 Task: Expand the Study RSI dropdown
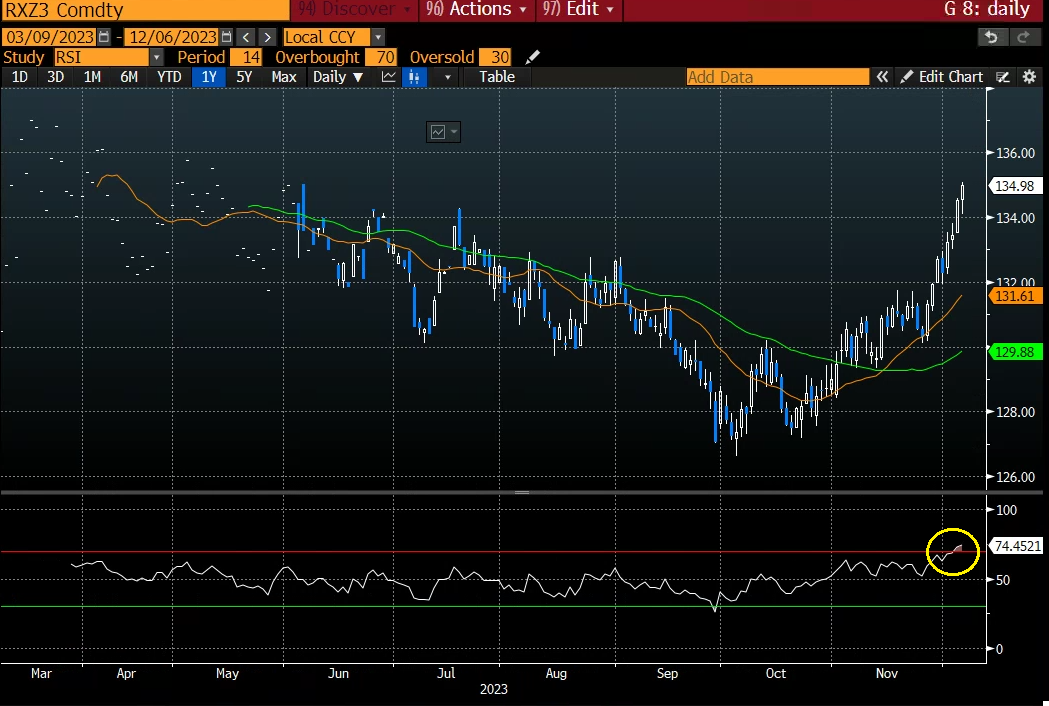click(x=156, y=58)
